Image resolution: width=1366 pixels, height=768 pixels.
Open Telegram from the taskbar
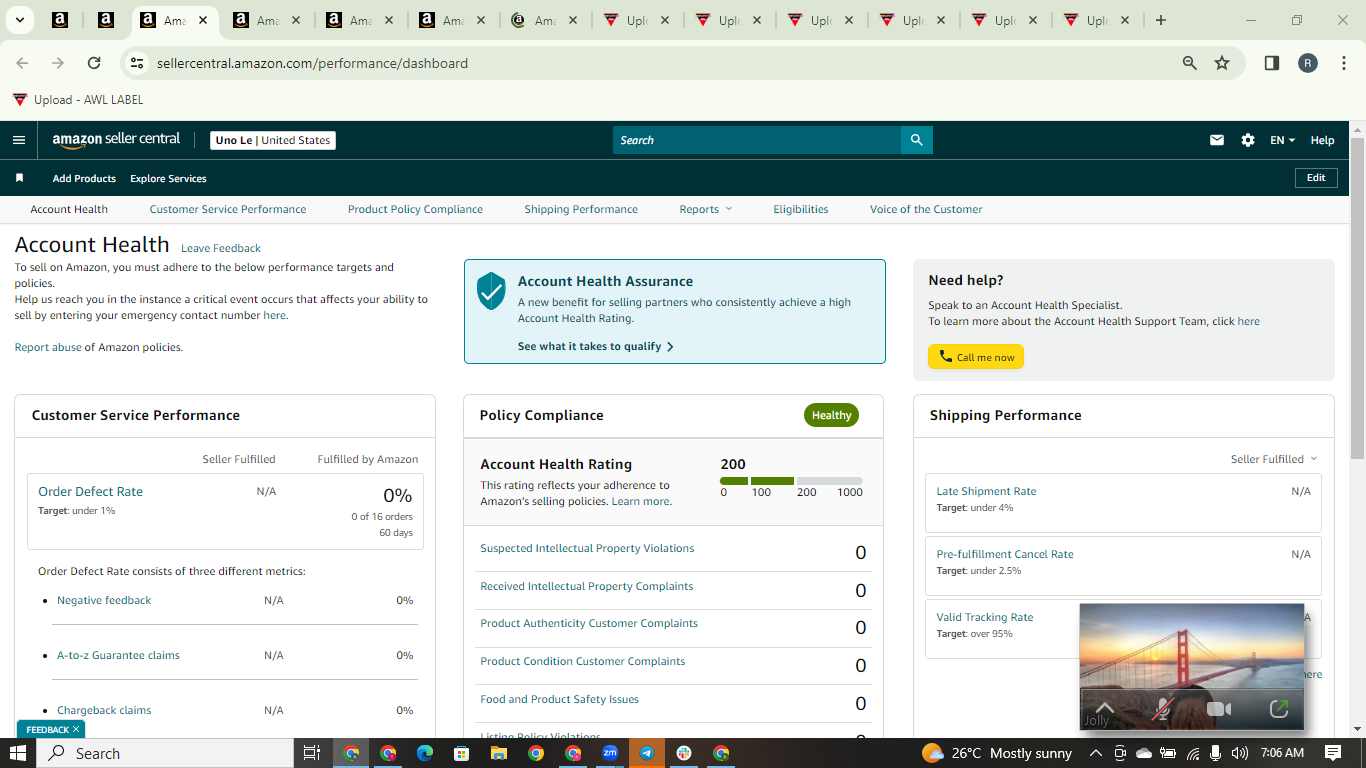[647, 753]
